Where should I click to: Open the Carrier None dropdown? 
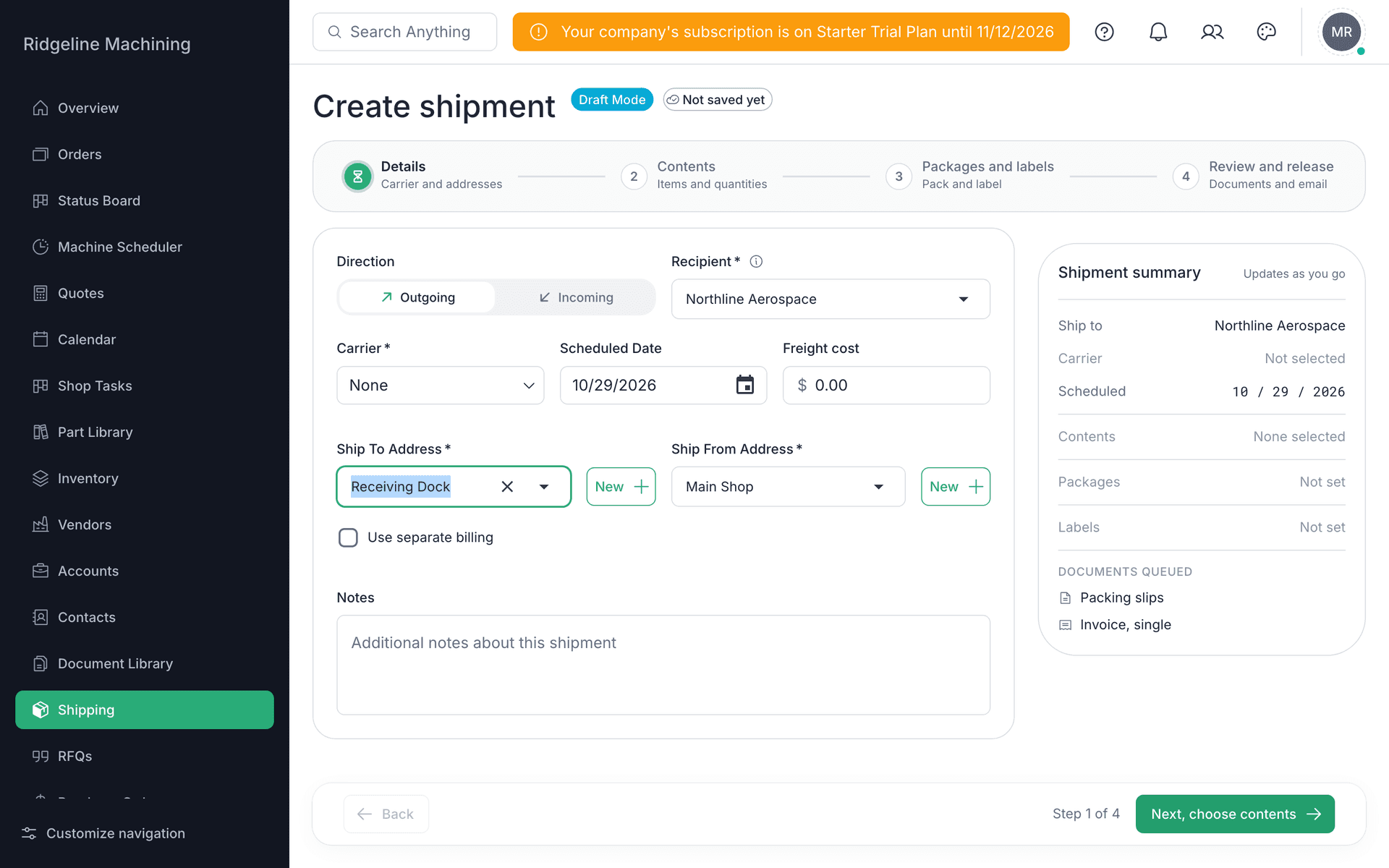[440, 385]
